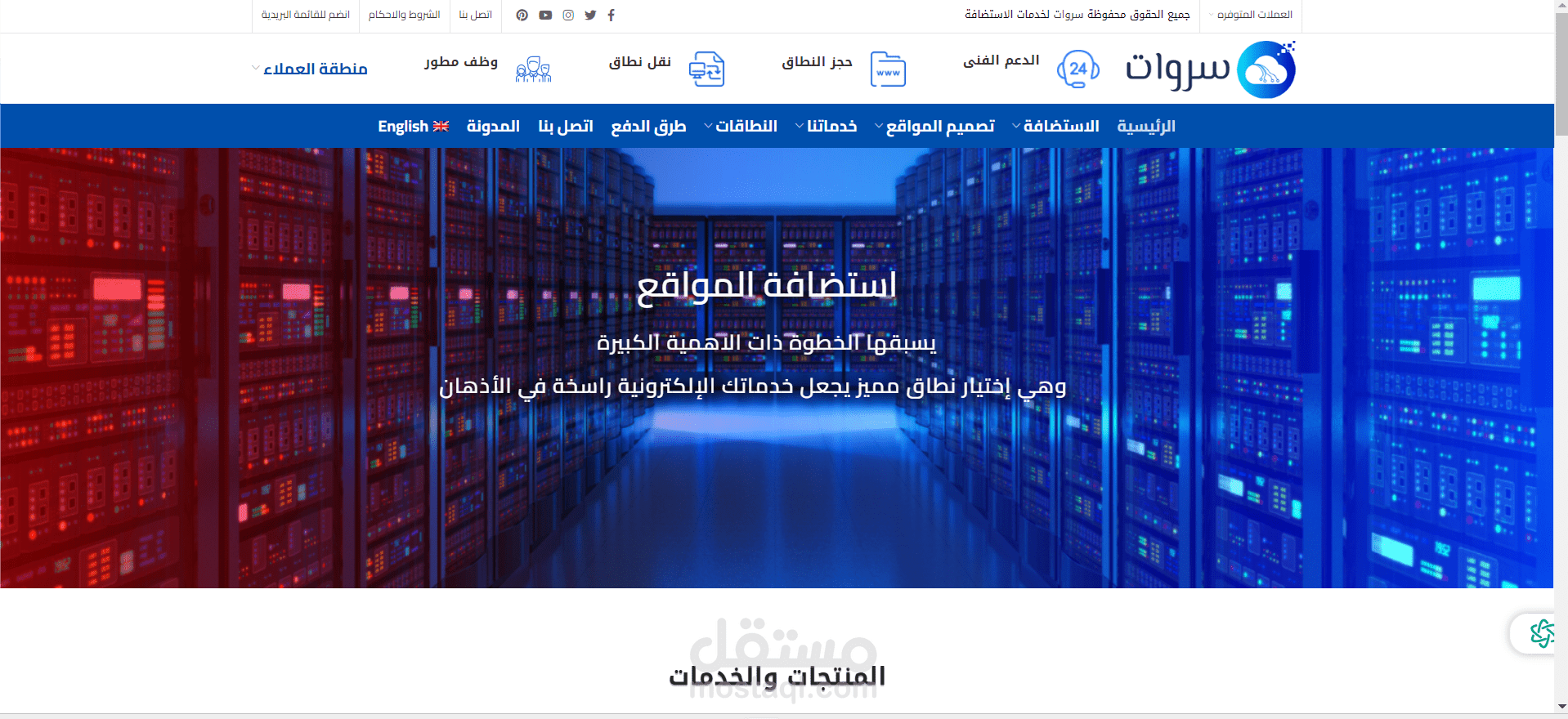Viewport: 1568px width, 719px height.
Task: Open انضم للقائمة البريدية mailing list link
Action: 306,15
